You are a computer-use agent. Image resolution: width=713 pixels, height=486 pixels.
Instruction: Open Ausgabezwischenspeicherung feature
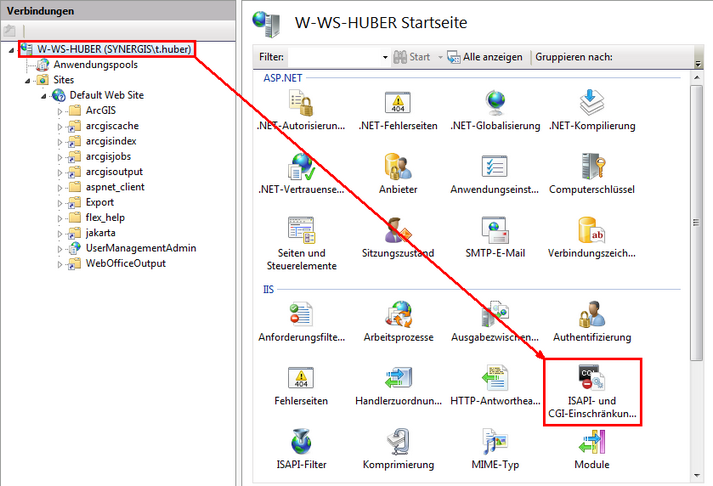point(495,321)
